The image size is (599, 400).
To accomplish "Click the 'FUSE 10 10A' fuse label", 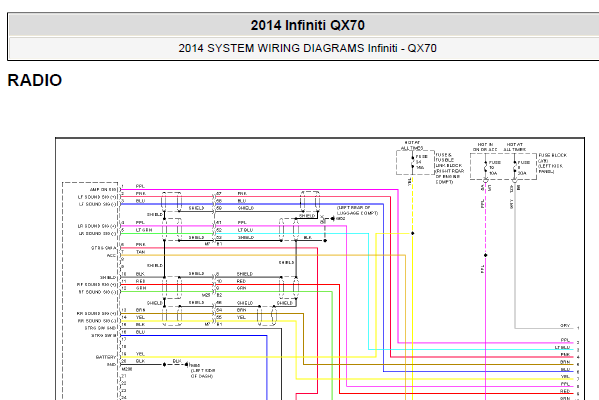I will (494, 168).
